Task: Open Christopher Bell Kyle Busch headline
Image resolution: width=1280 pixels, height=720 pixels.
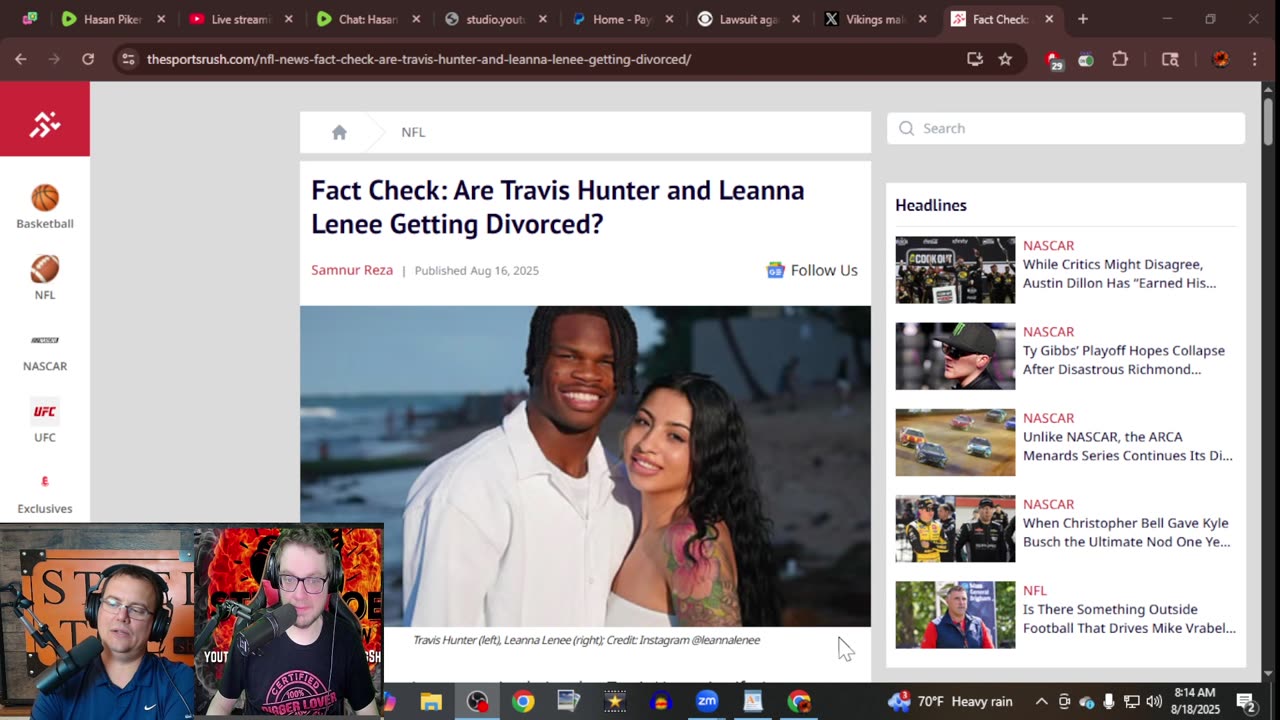Action: tap(1126, 532)
